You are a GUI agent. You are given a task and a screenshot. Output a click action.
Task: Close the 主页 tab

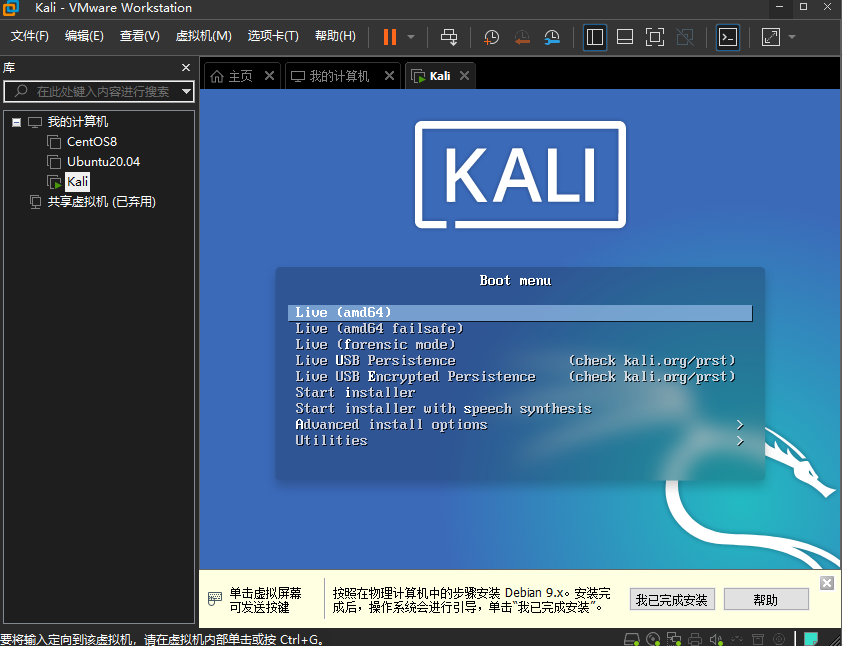[x=269, y=76]
